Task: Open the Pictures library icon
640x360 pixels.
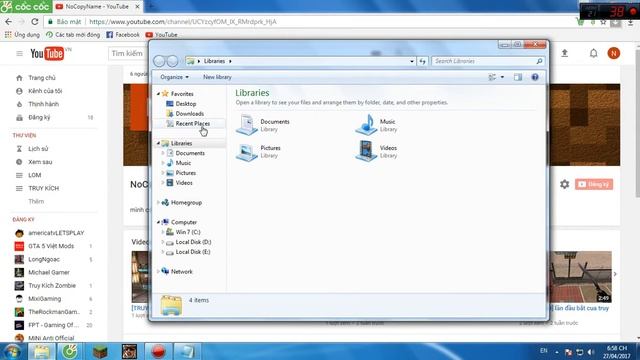Action: tap(247, 151)
